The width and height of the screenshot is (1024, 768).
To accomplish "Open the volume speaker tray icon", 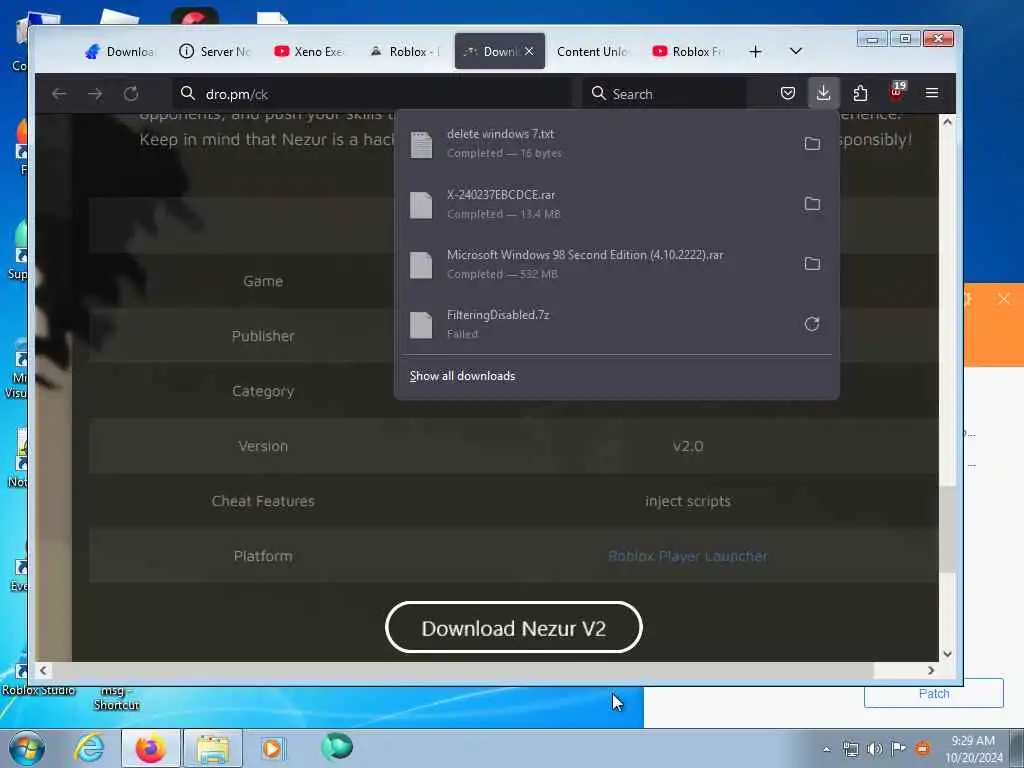I will [x=874, y=749].
